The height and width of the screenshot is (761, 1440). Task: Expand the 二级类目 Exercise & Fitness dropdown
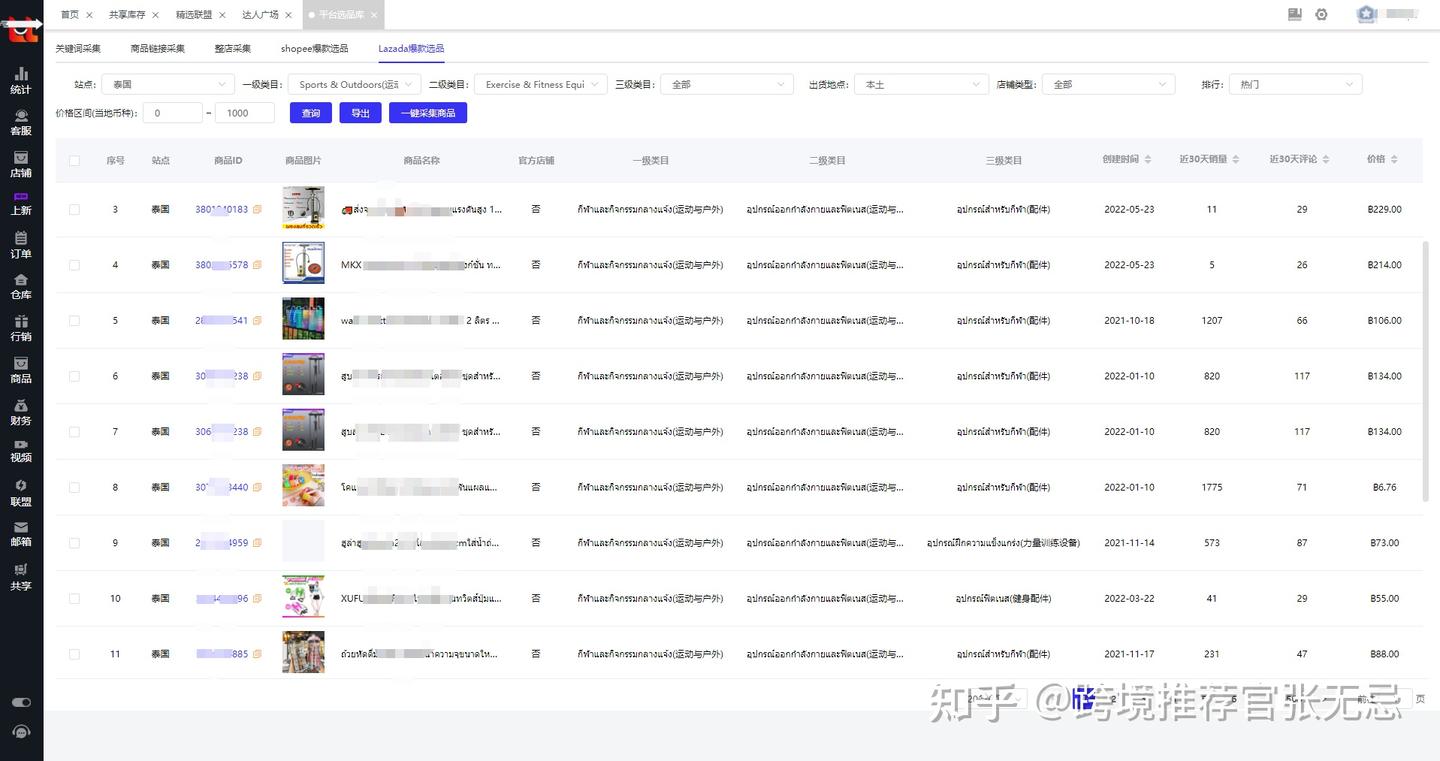click(x=540, y=84)
